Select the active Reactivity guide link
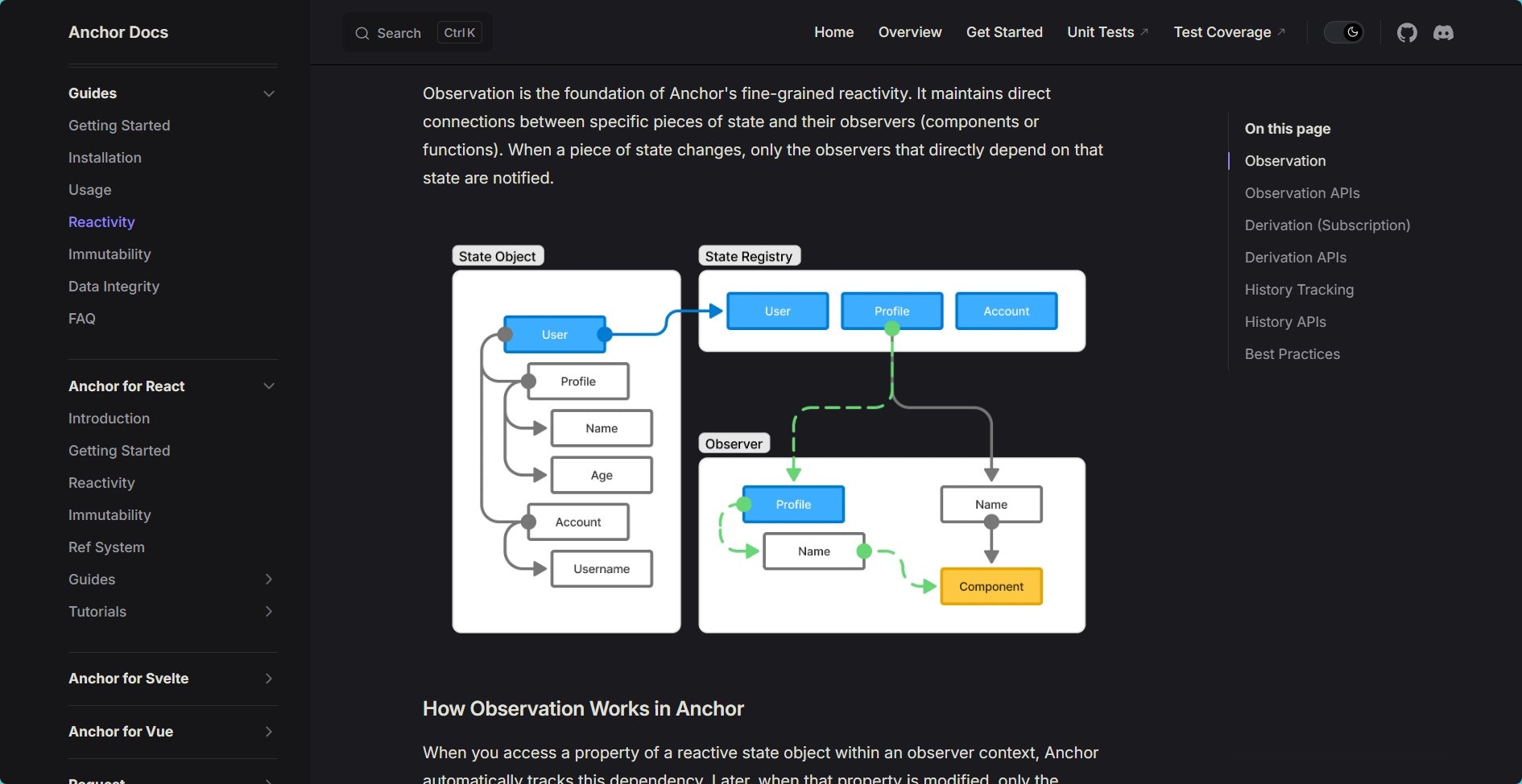Image resolution: width=1522 pixels, height=784 pixels. click(101, 222)
